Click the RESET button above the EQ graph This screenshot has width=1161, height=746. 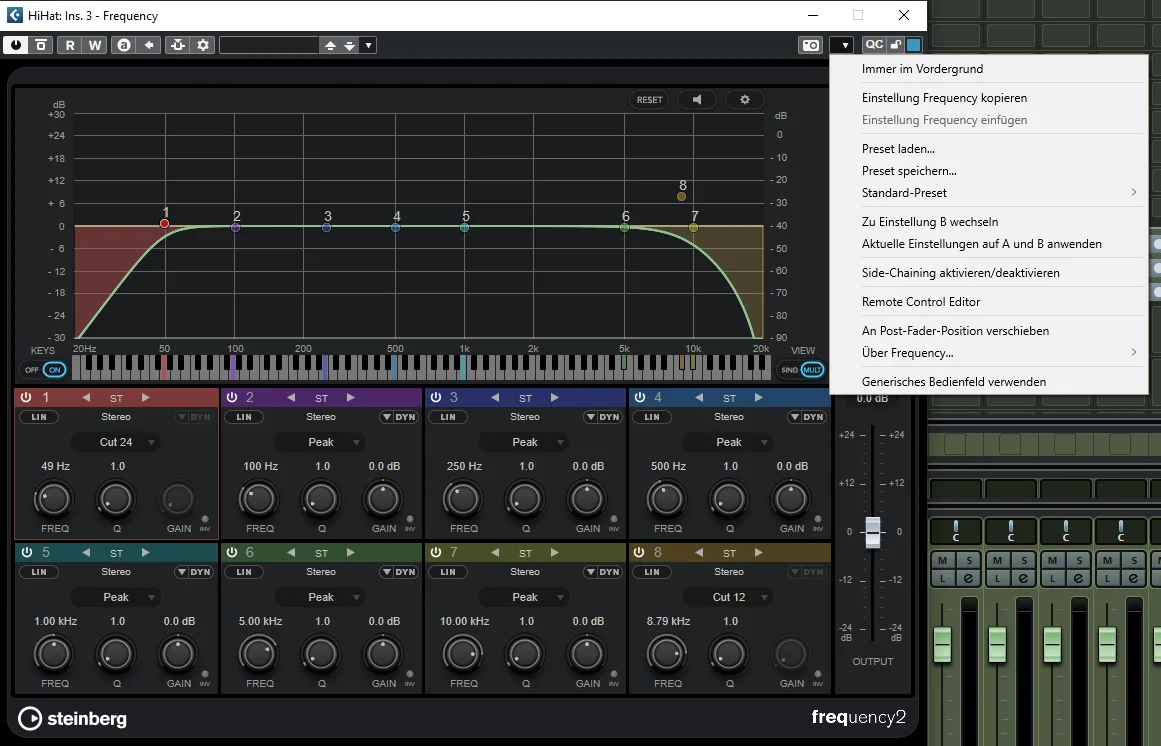pyautogui.click(x=649, y=99)
